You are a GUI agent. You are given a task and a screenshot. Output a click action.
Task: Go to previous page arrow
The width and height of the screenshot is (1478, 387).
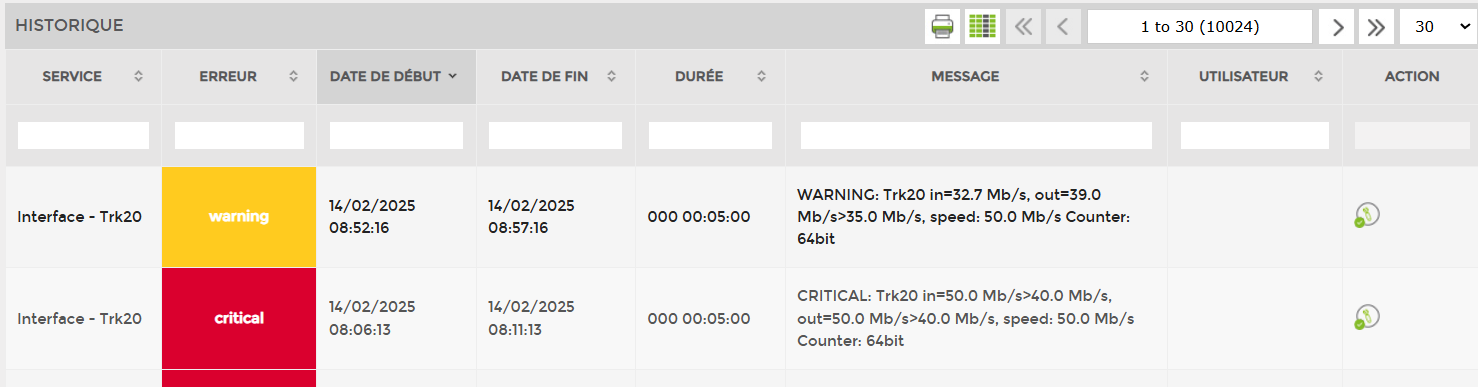click(1063, 27)
